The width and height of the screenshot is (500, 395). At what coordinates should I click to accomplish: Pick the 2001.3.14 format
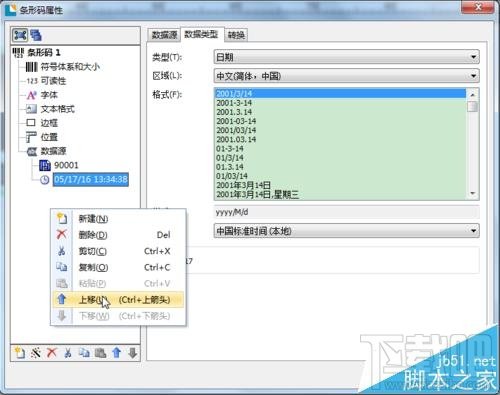340,112
